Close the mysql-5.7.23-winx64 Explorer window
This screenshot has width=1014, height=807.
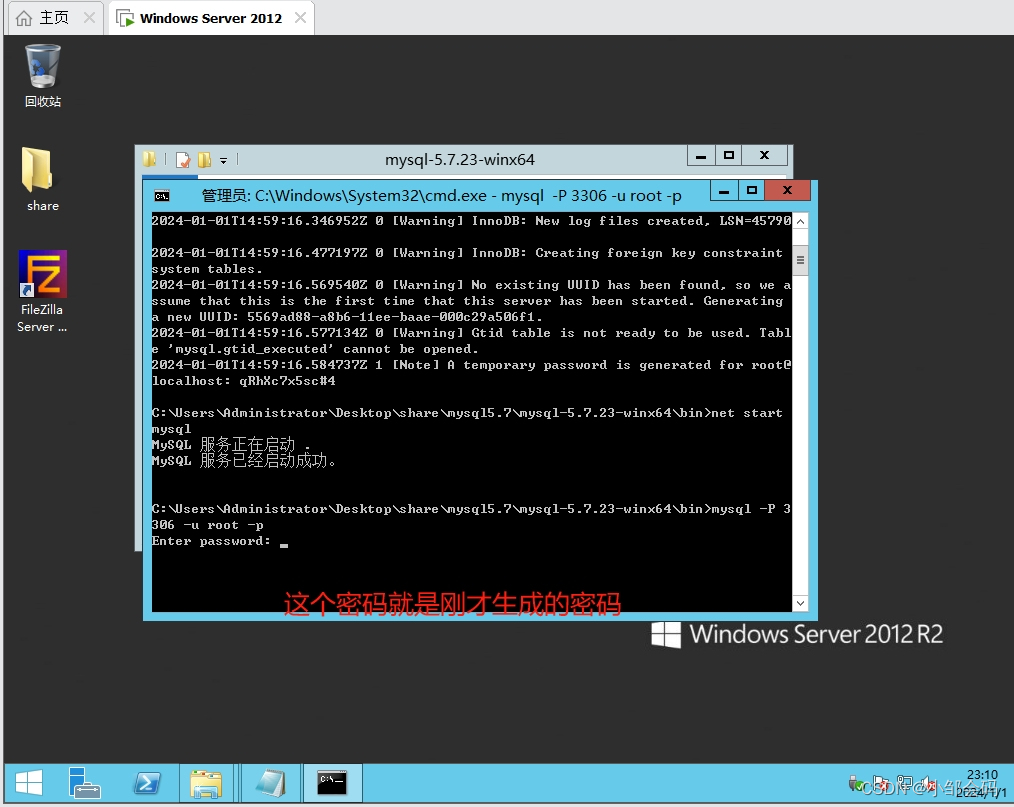[x=764, y=156]
